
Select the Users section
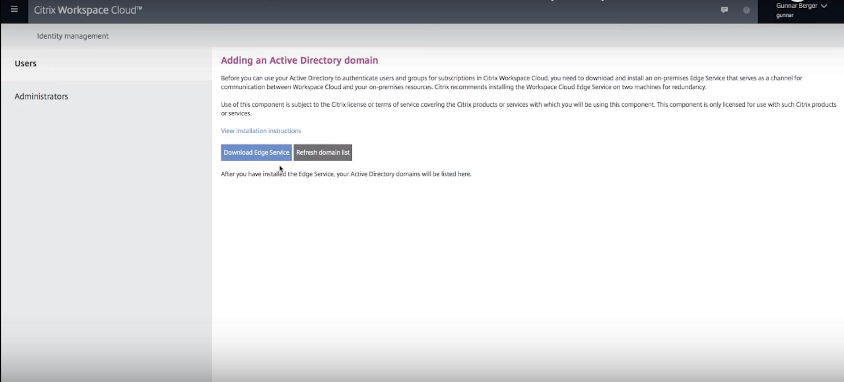tap(106, 63)
